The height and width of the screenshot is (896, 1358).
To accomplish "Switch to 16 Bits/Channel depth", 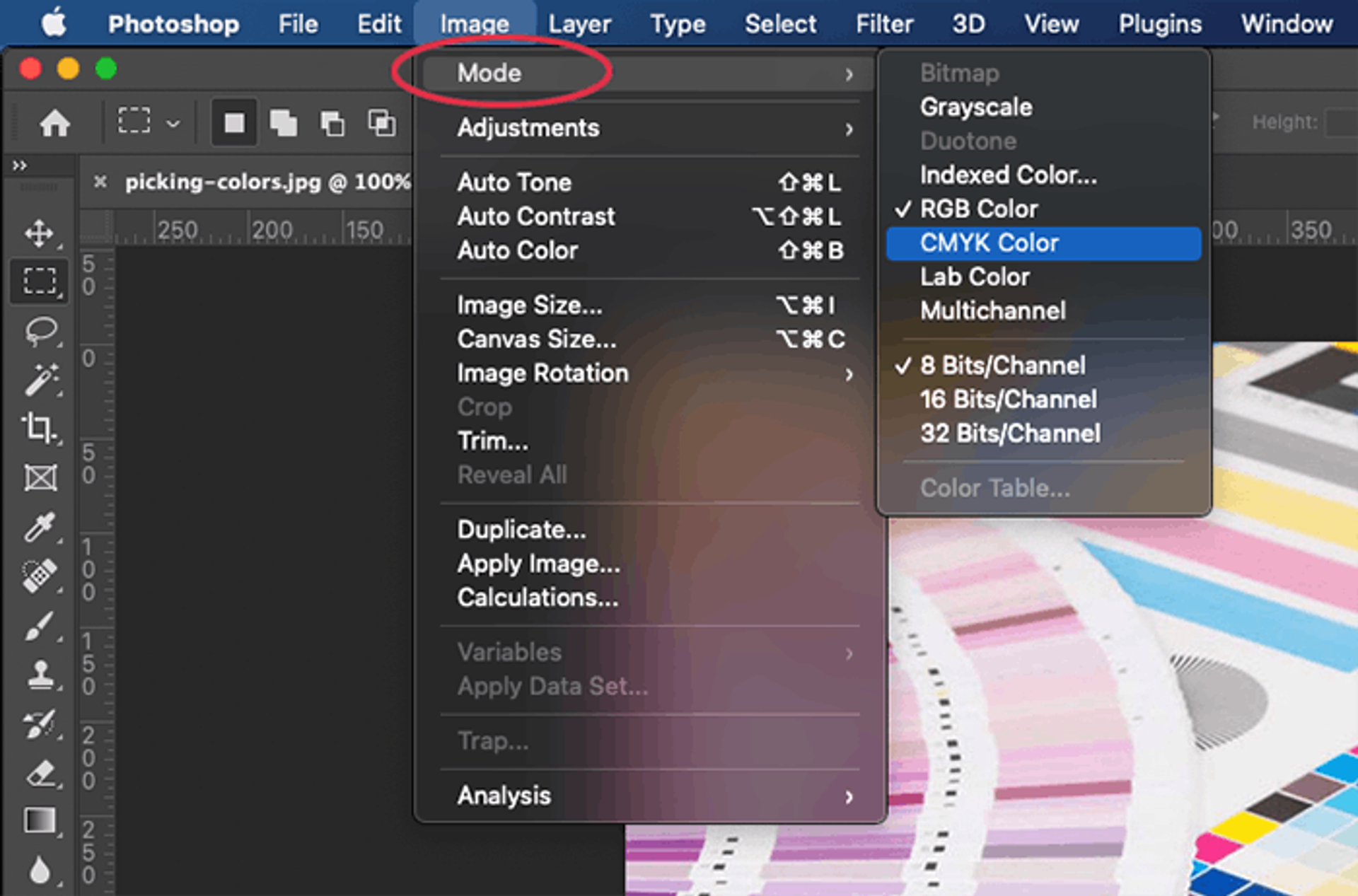I will (x=1008, y=400).
